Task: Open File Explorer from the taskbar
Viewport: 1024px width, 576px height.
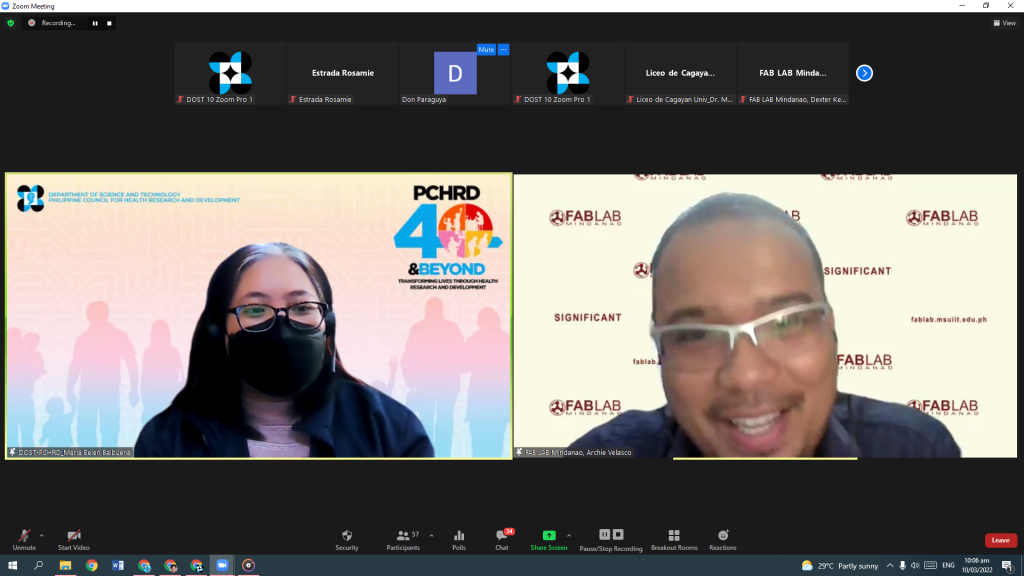Action: pyautogui.click(x=65, y=566)
